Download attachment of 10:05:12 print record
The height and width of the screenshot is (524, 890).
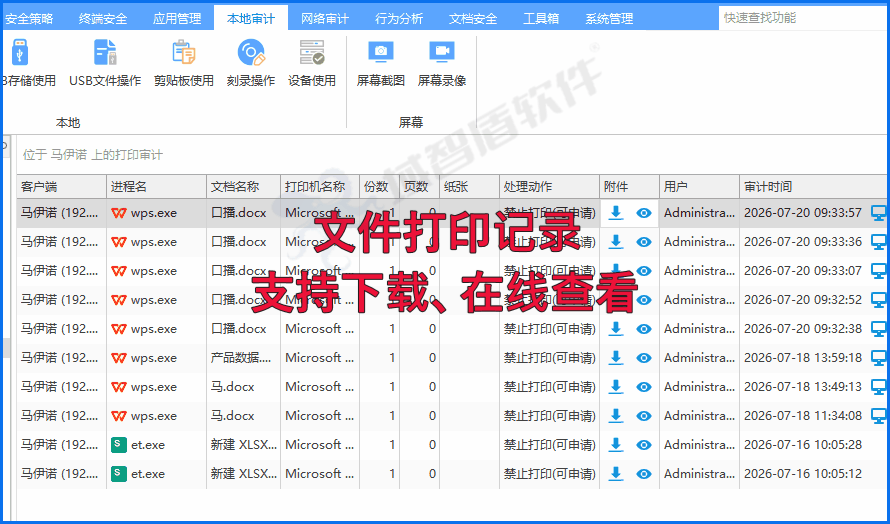[x=615, y=473]
